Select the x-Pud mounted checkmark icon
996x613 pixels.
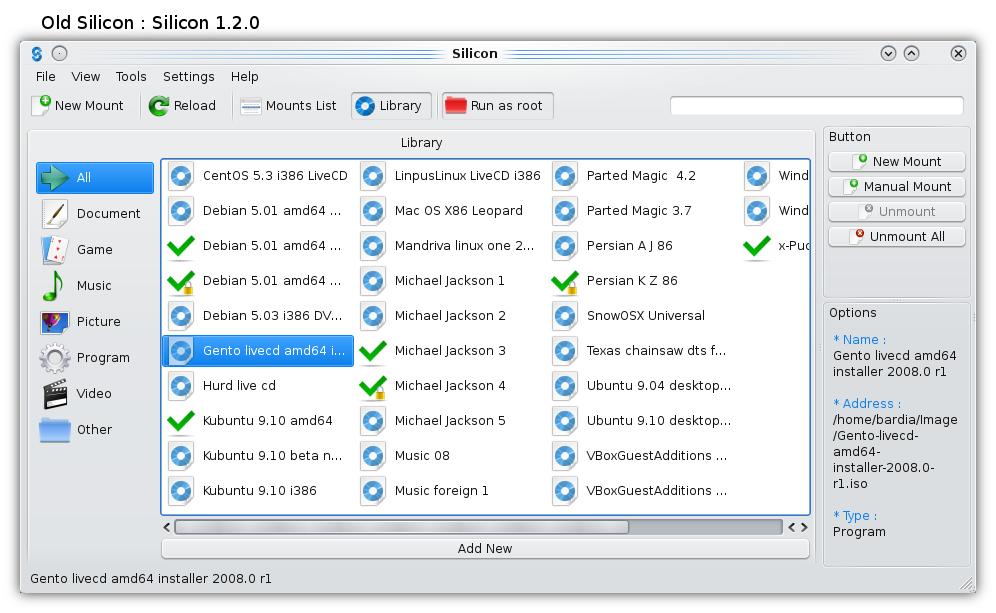tap(757, 246)
